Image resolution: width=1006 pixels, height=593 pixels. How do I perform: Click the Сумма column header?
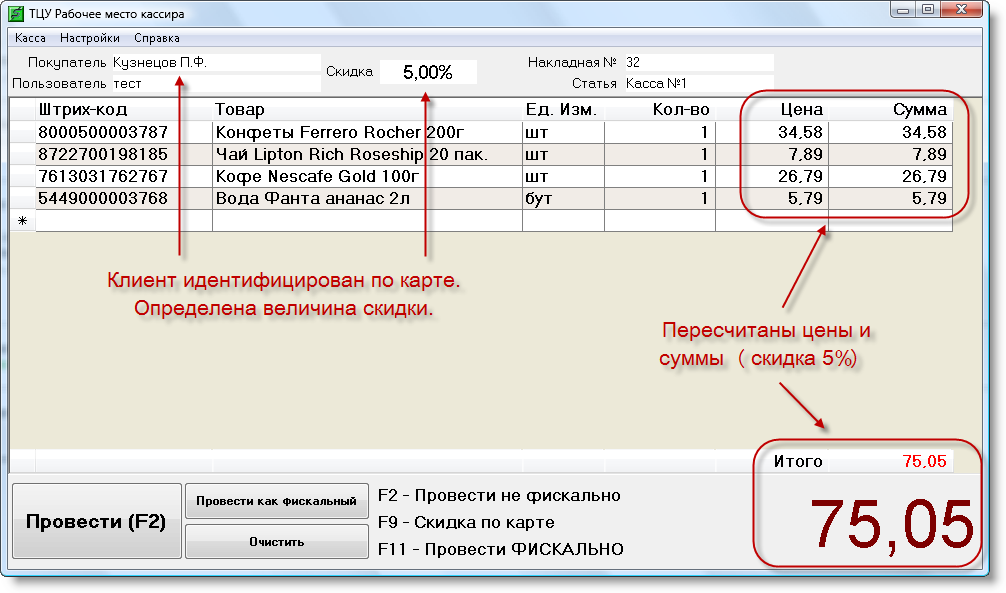891,110
